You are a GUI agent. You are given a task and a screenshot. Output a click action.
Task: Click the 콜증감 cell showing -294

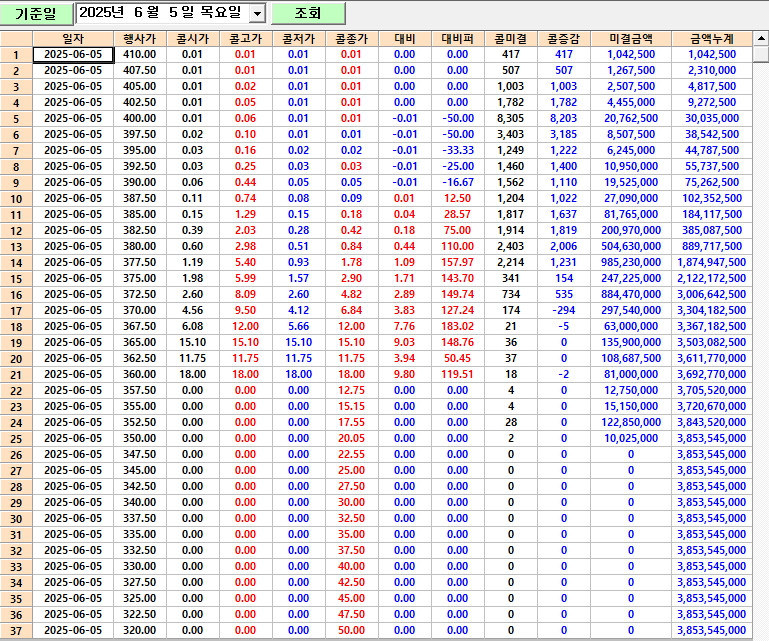pyautogui.click(x=563, y=310)
